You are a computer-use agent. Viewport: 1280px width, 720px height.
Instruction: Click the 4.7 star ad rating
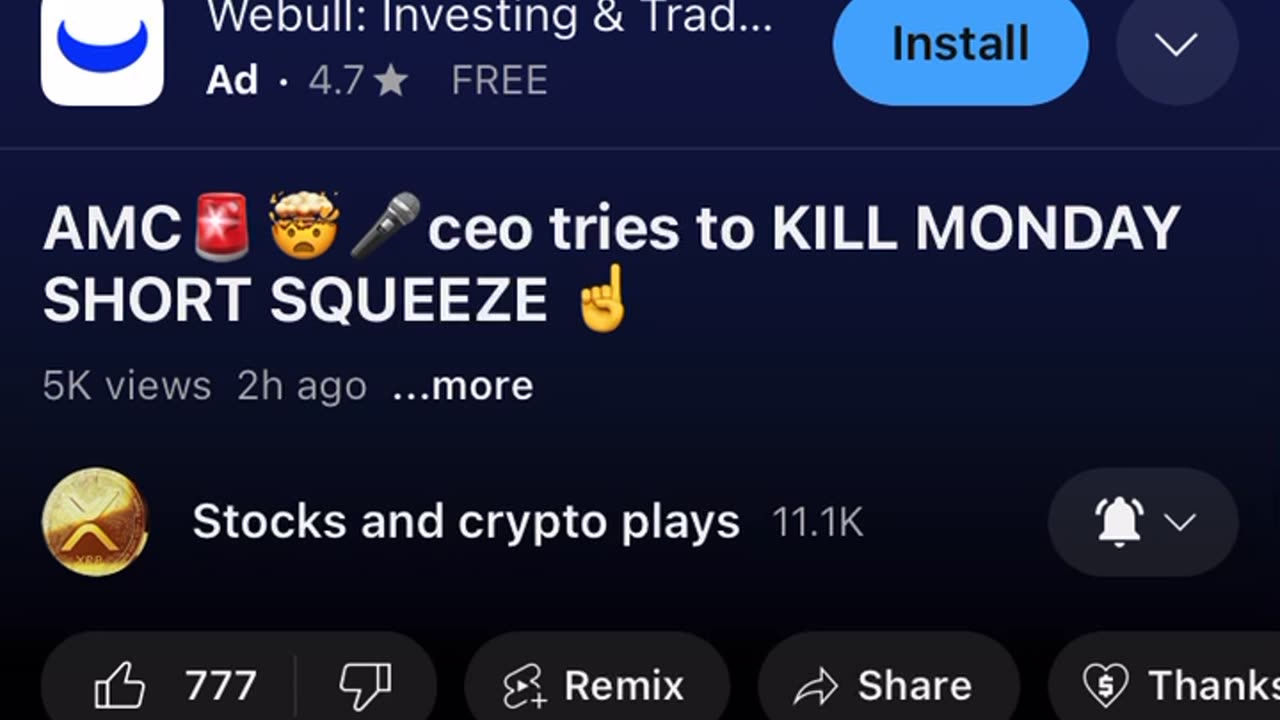tap(358, 81)
